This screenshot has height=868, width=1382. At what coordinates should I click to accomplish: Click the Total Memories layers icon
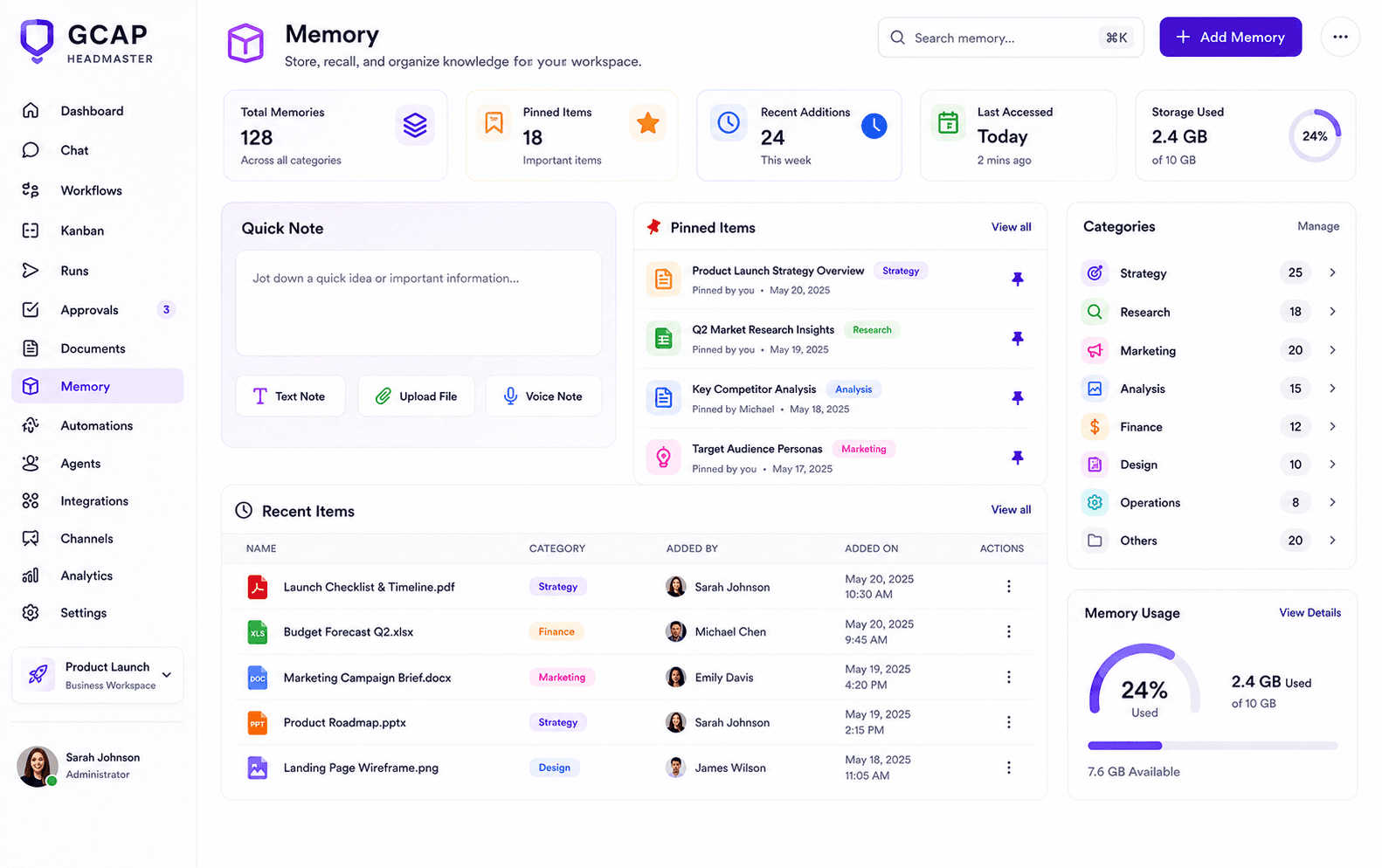[415, 125]
